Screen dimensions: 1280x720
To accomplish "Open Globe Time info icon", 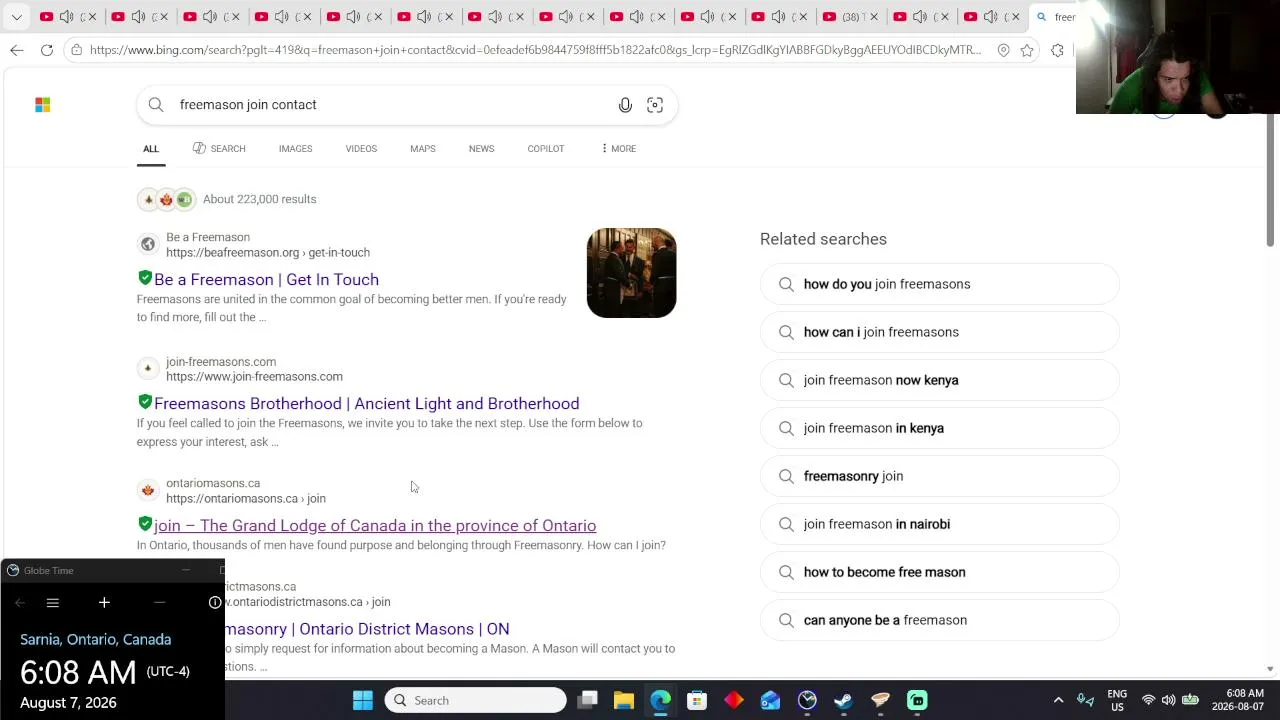I will (214, 603).
